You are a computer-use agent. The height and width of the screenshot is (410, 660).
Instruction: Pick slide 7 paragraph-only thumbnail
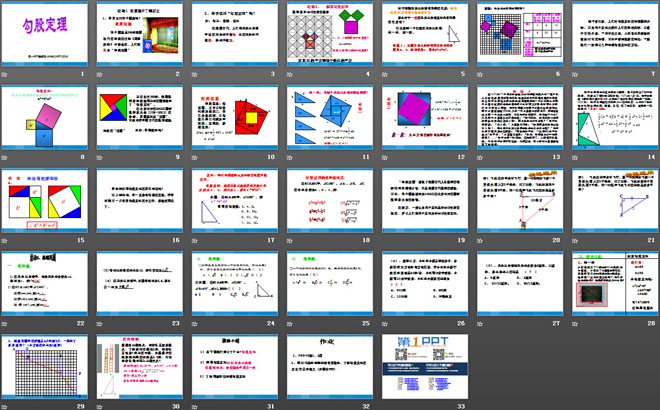[615, 34]
